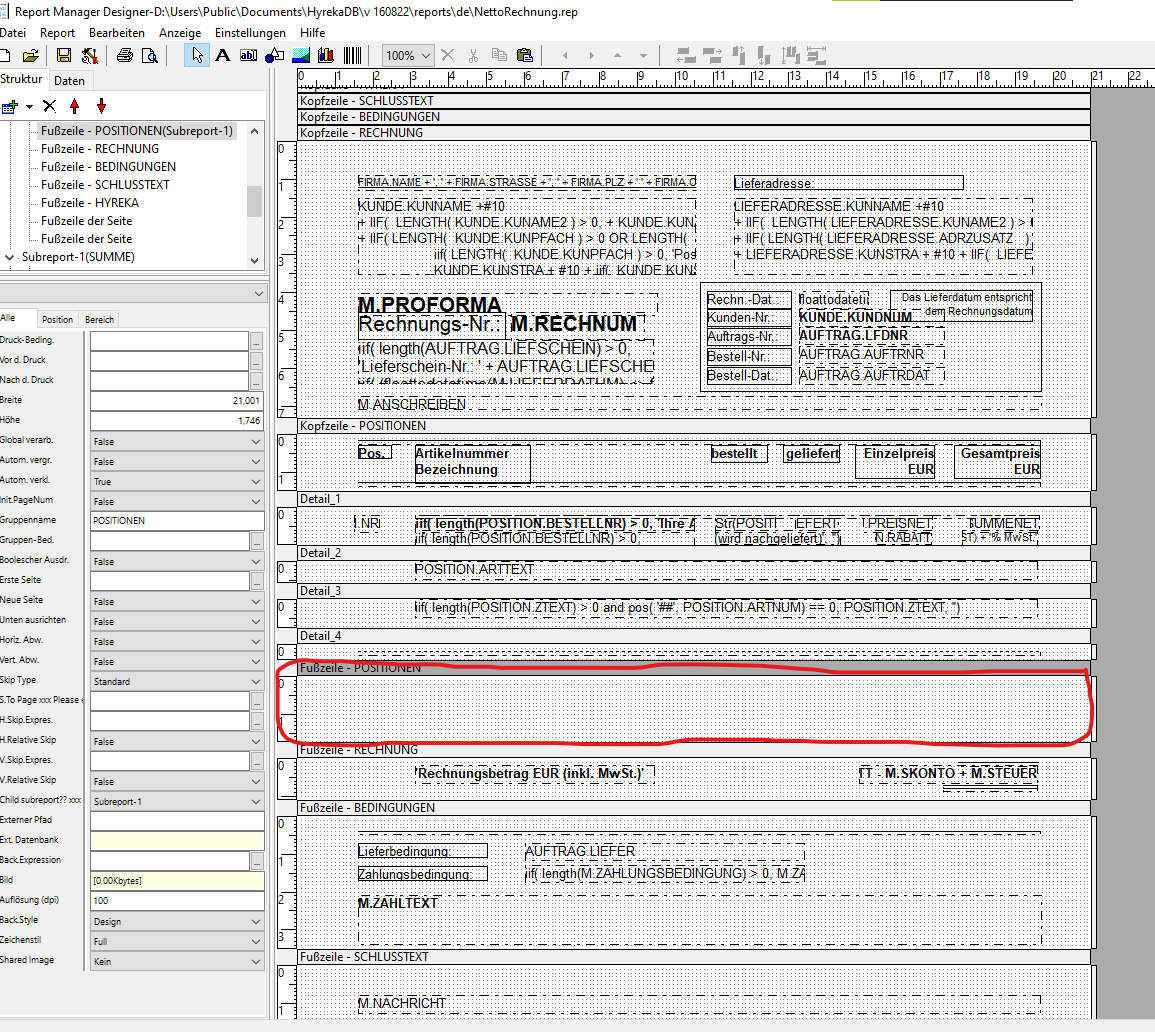Open the Hilfe menu
The width and height of the screenshot is (1155, 1032).
coord(312,32)
